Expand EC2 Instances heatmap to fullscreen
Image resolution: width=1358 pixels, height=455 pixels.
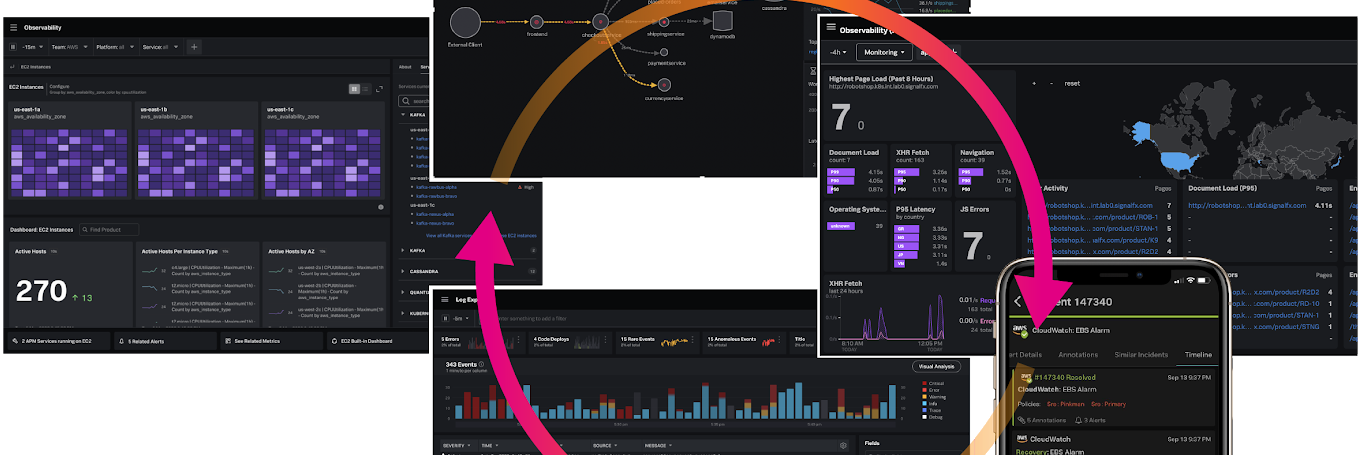(x=379, y=89)
